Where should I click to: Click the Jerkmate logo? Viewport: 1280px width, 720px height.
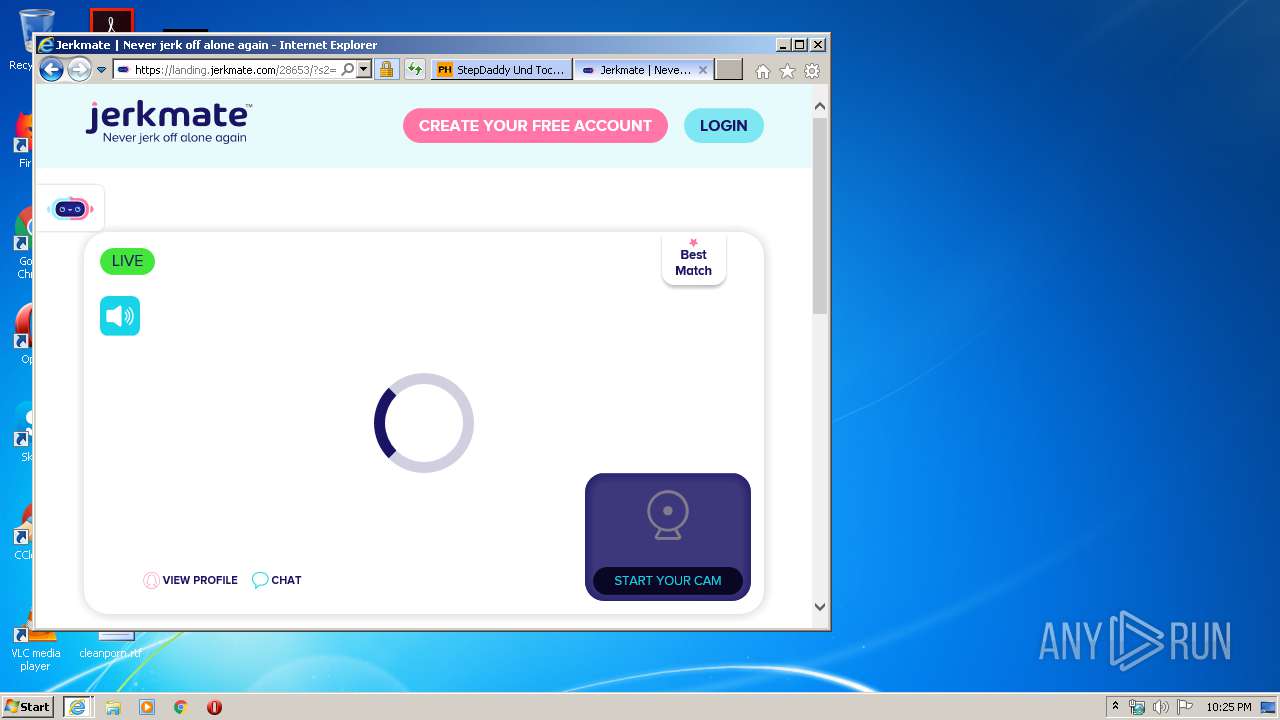168,123
